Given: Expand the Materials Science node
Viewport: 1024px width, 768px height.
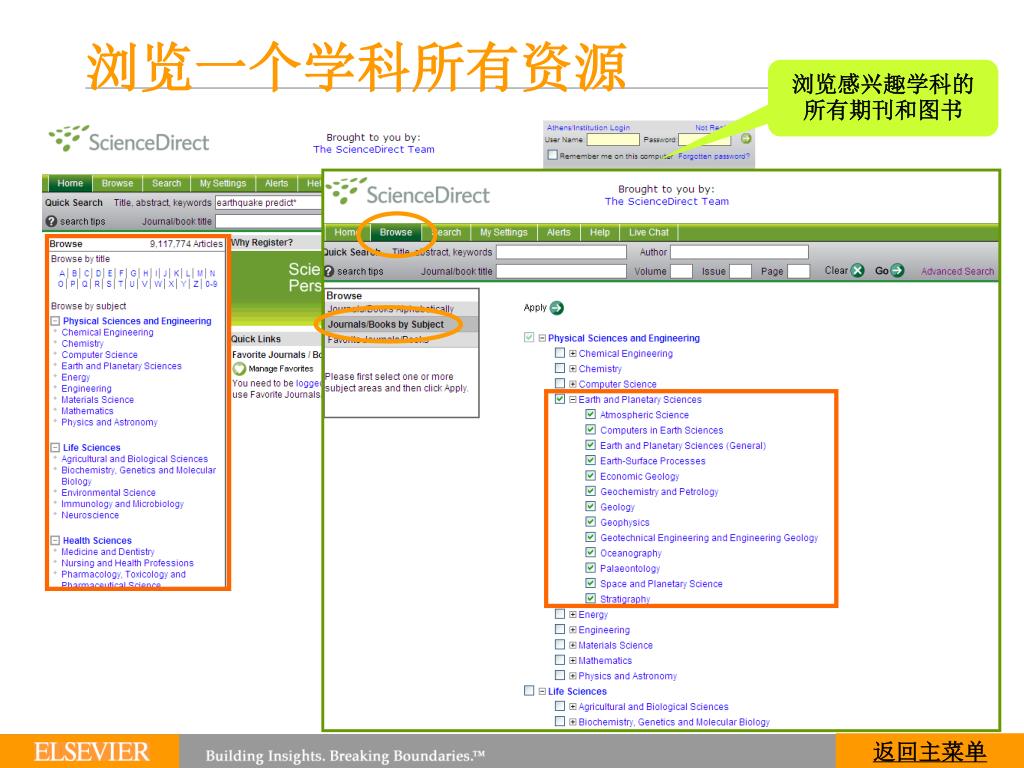Looking at the screenshot, I should pyautogui.click(x=573, y=645).
